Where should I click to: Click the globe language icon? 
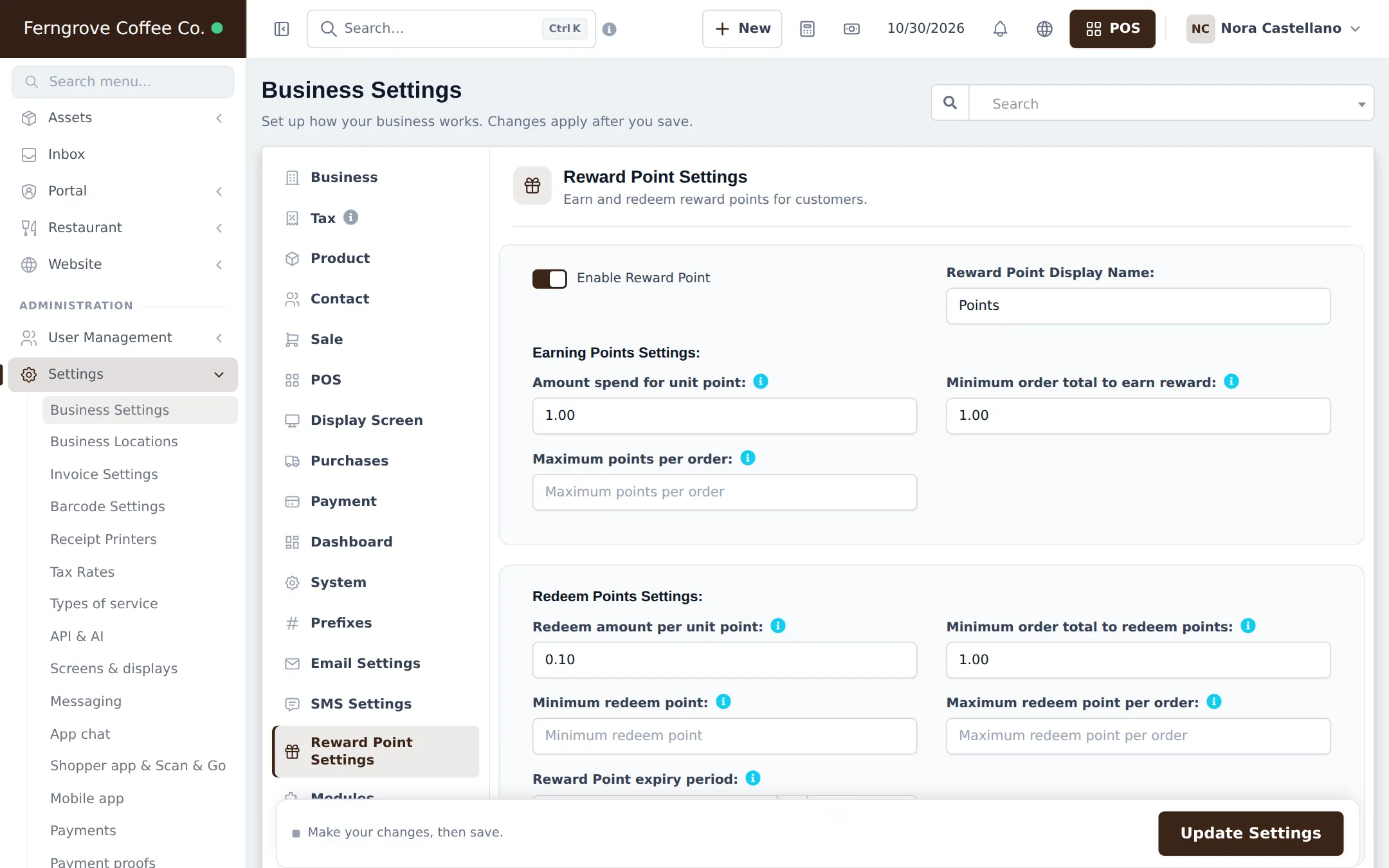(x=1044, y=29)
